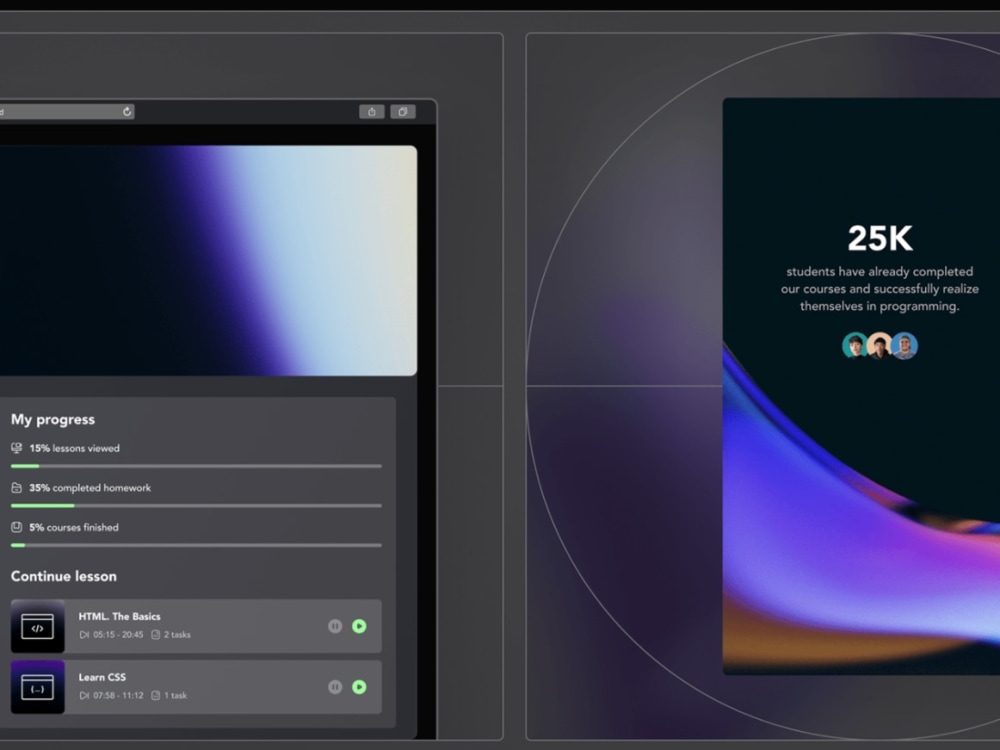
Task: Click the Learn CSS title
Action: coord(102,677)
